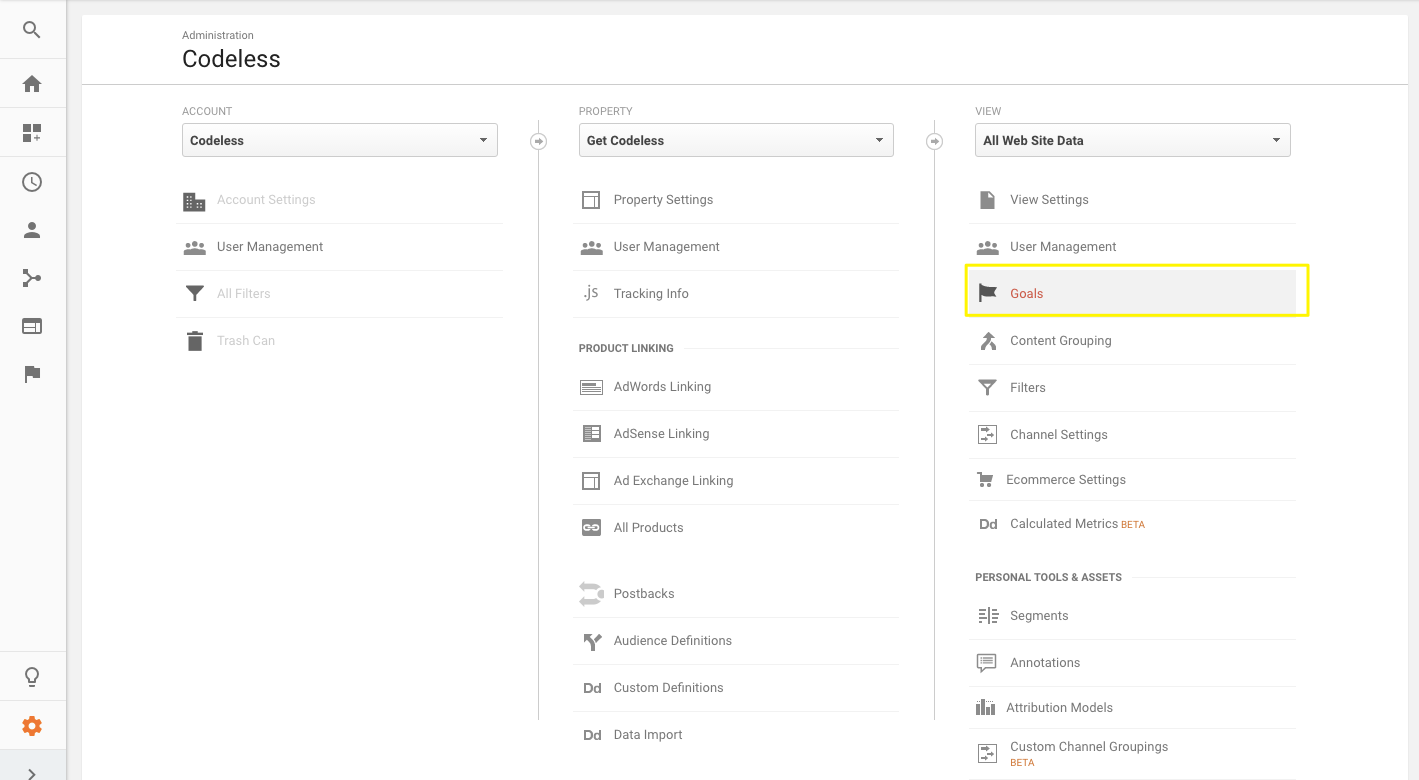This screenshot has width=1419, height=780.
Task: Click the AdSense Linking icon
Action: (x=591, y=434)
